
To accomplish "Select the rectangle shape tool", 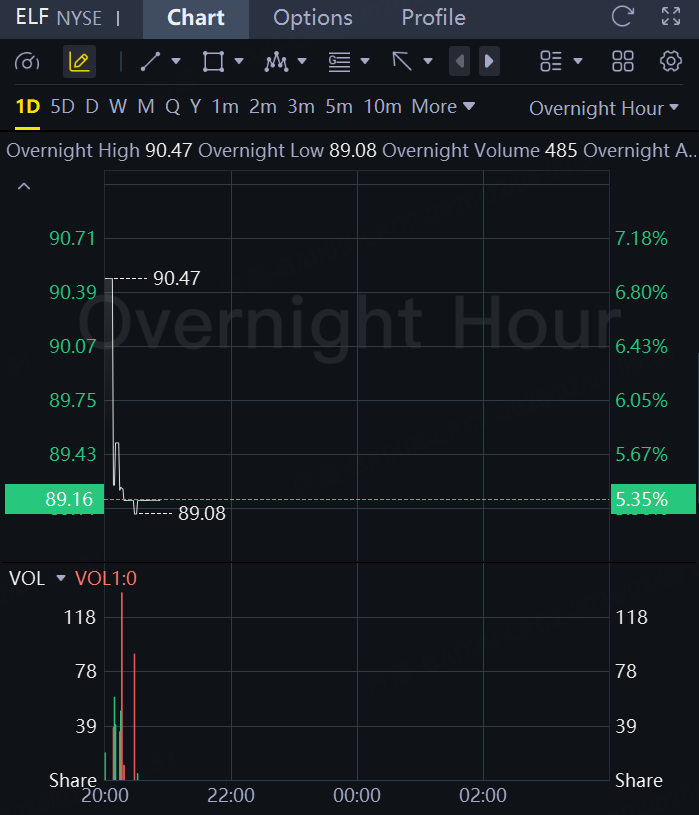I will pos(213,62).
